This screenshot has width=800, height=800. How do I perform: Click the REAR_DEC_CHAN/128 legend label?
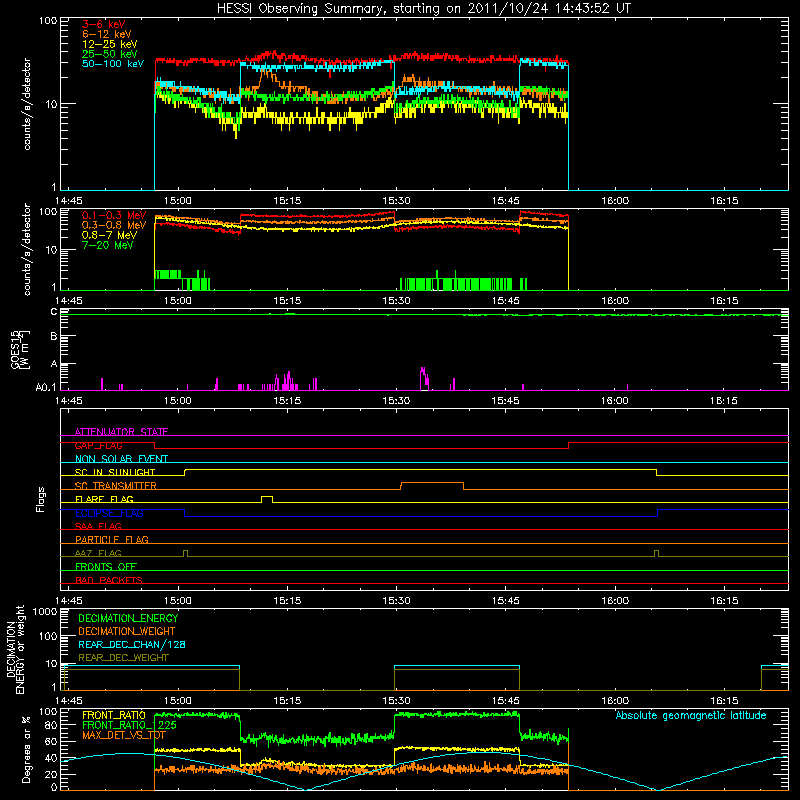132,644
